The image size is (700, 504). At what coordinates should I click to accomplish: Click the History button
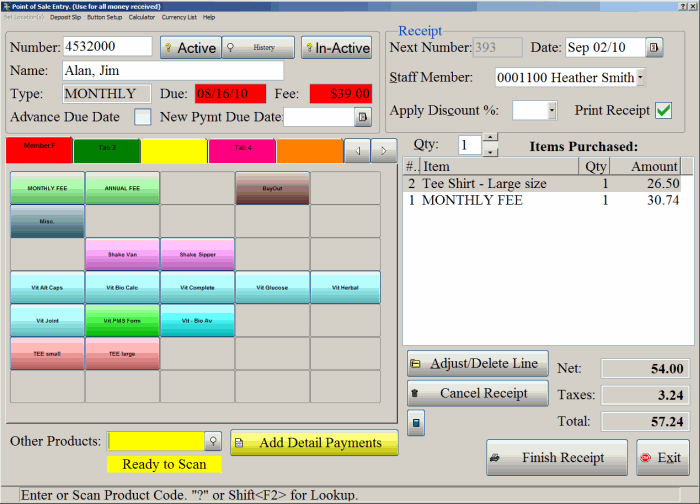[258, 48]
